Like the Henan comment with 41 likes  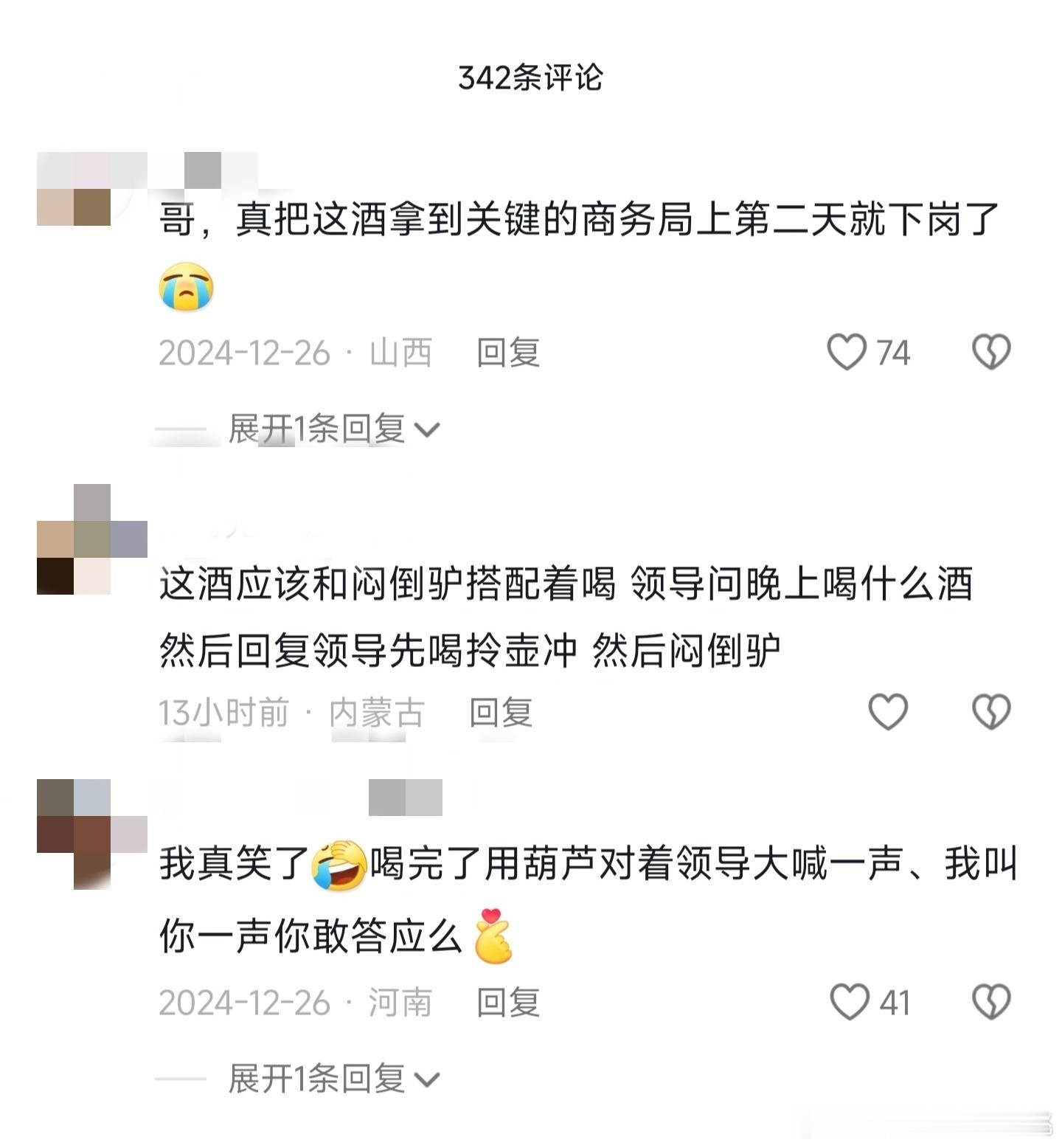click(850, 1002)
